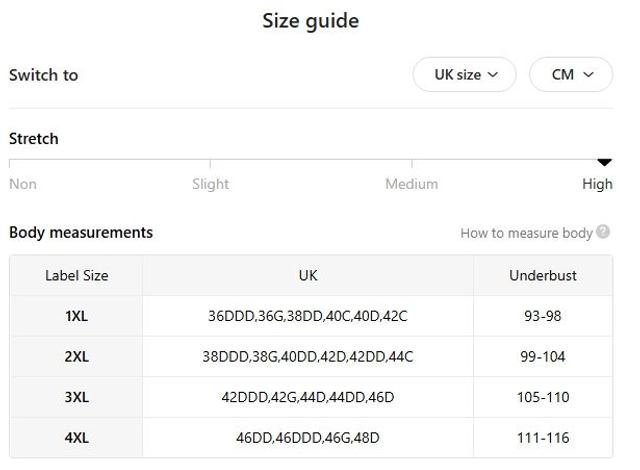Click the Underbust column header

pyautogui.click(x=542, y=275)
